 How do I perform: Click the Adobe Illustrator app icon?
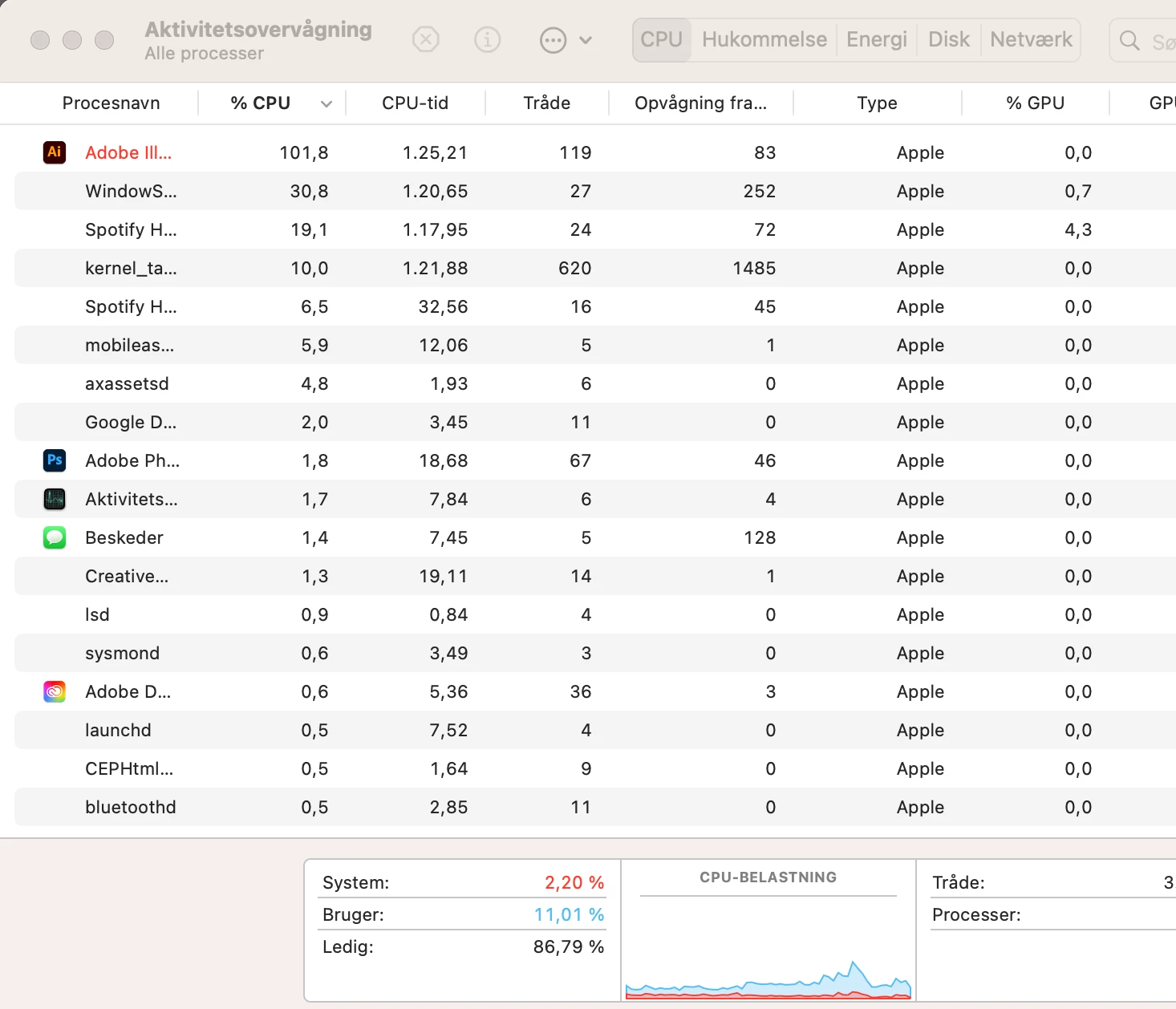(x=55, y=152)
